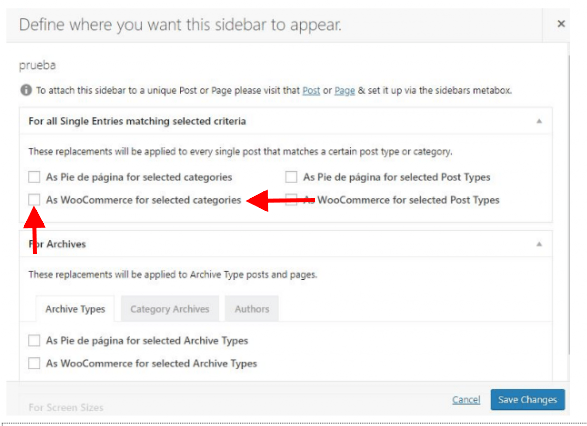Switch to the Archive Types tab
Image resolution: width=587 pixels, height=426 pixels.
75,309
